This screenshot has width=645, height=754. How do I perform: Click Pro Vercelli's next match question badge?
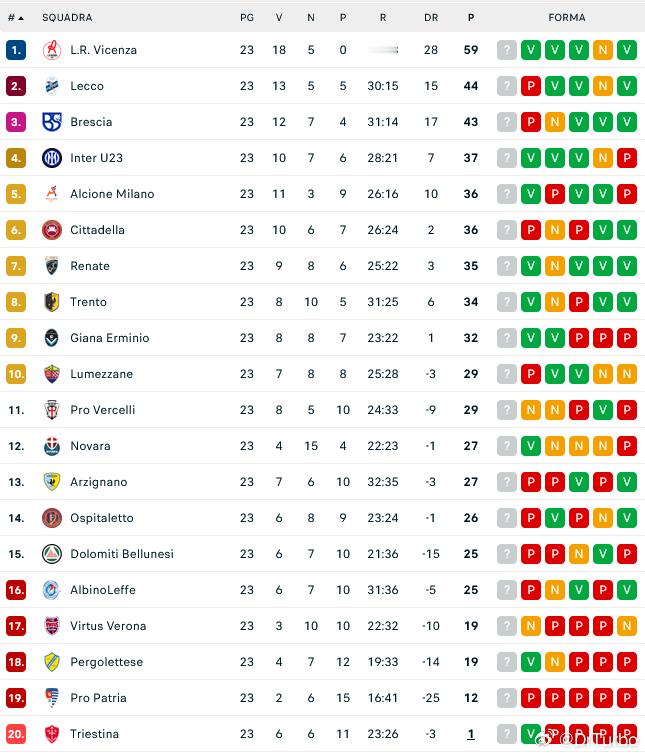(x=507, y=410)
